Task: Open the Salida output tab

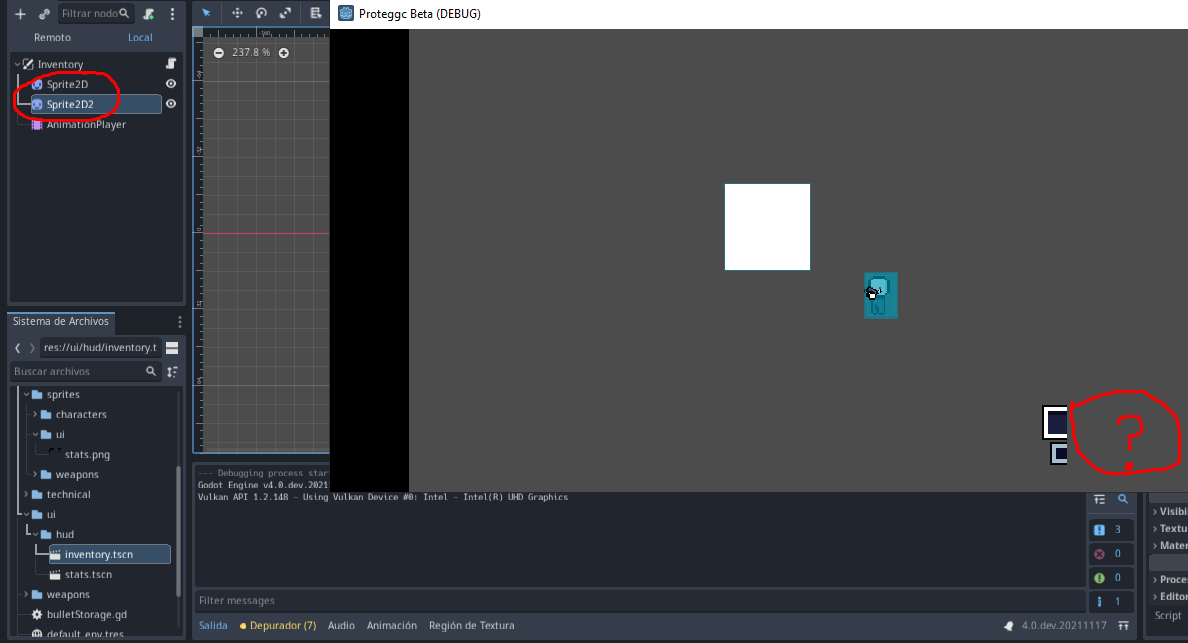Action: click(213, 626)
